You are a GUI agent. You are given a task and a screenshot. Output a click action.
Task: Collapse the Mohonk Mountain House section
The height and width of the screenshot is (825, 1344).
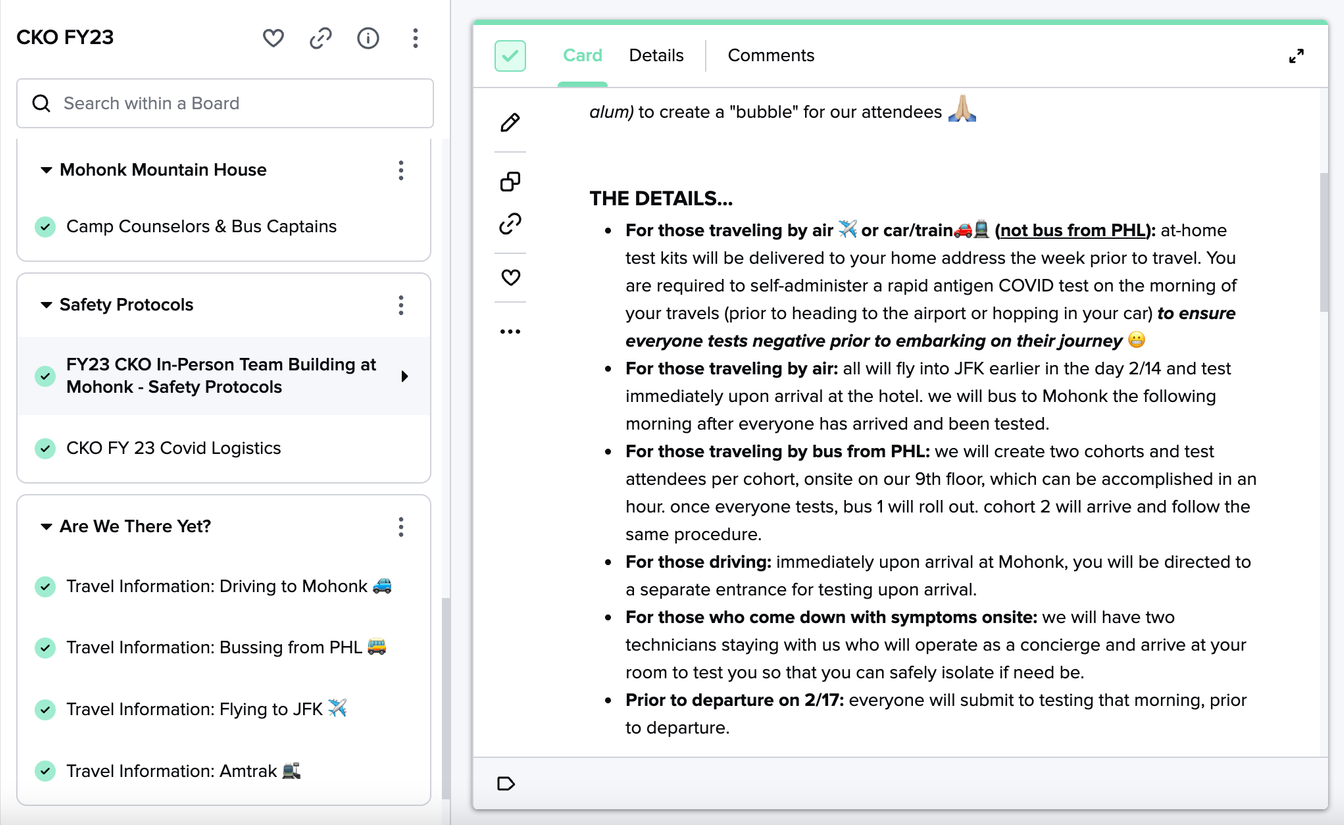coord(46,170)
